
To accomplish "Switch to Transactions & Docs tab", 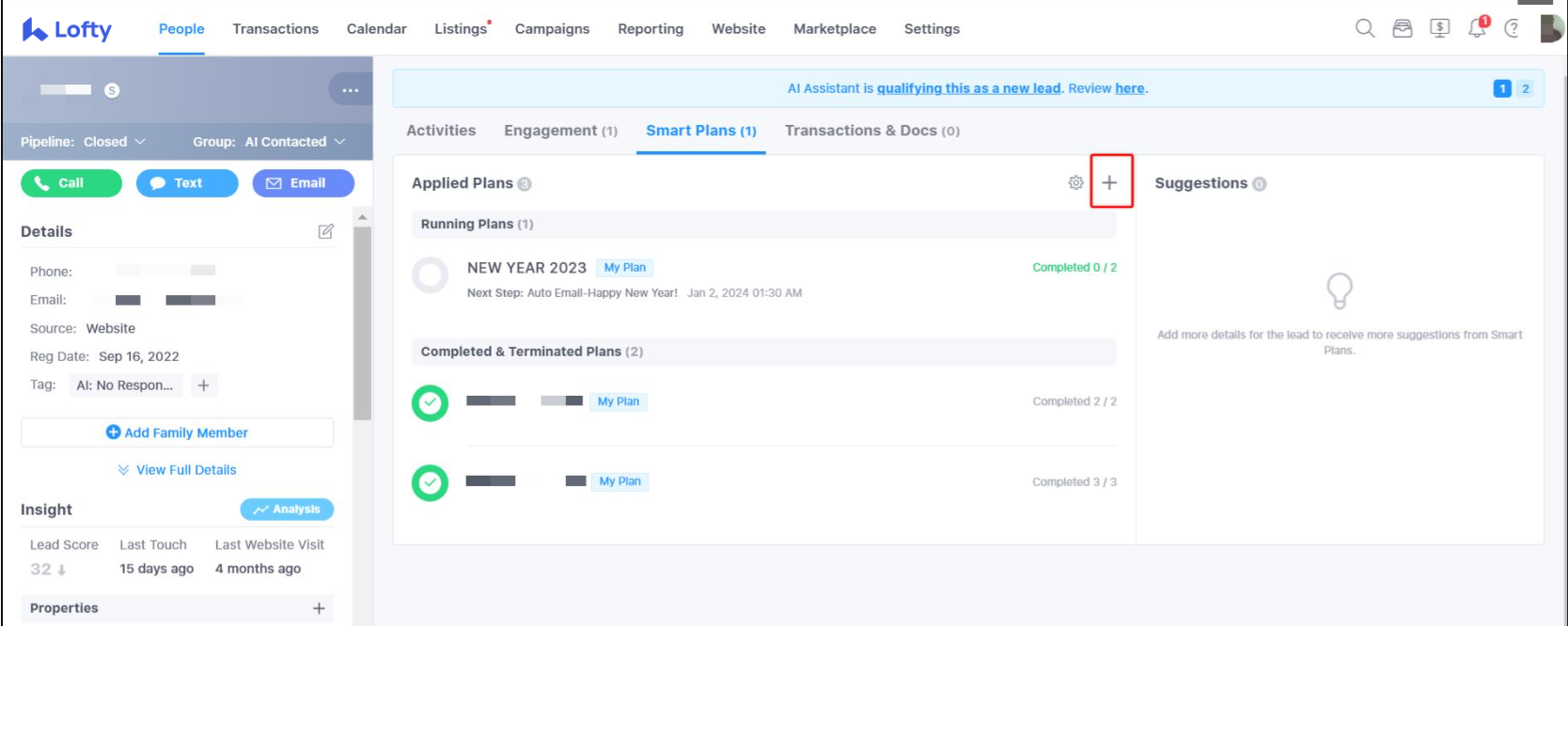I will tap(872, 131).
